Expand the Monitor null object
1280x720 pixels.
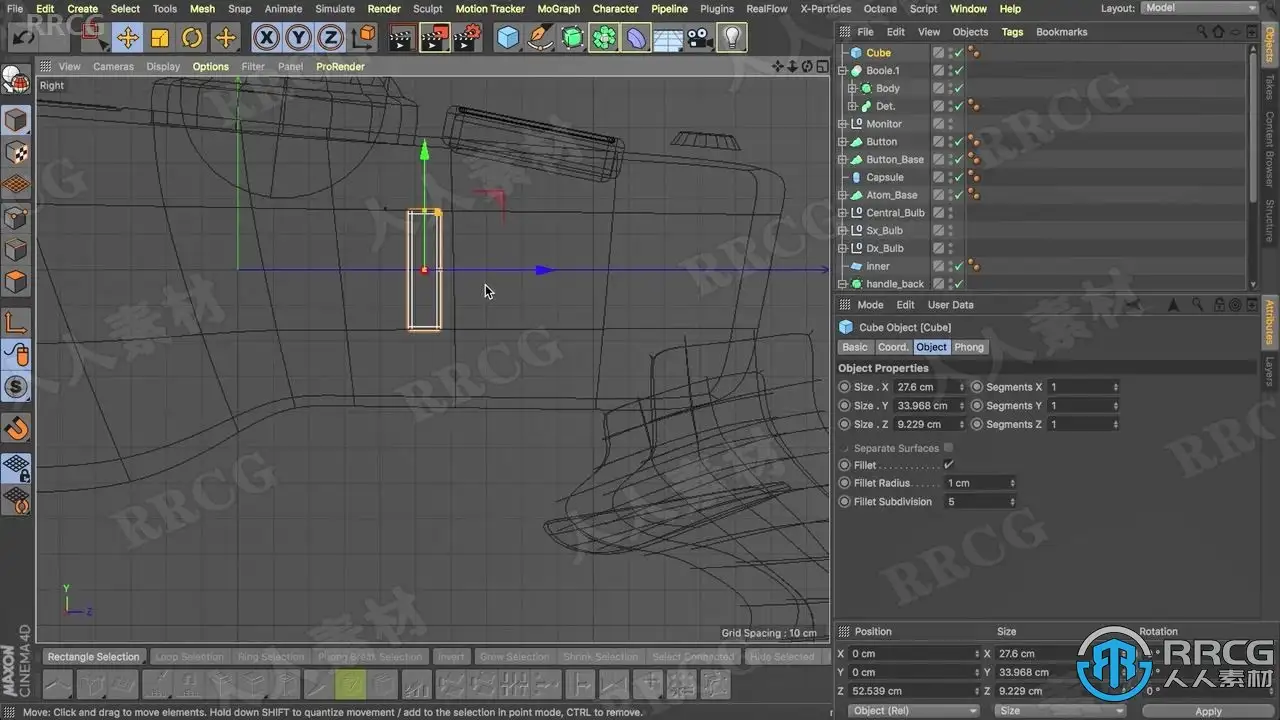pos(843,124)
